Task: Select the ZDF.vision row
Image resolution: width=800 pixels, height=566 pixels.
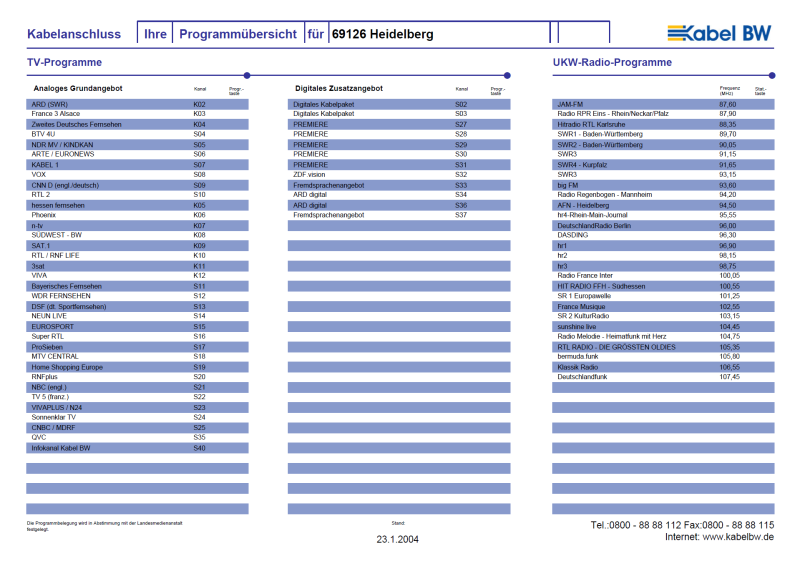Action: pyautogui.click(x=399, y=175)
